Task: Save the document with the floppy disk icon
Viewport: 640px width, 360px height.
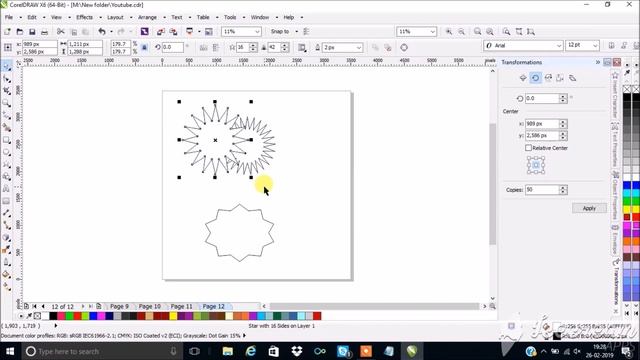Action: click(x=32, y=31)
